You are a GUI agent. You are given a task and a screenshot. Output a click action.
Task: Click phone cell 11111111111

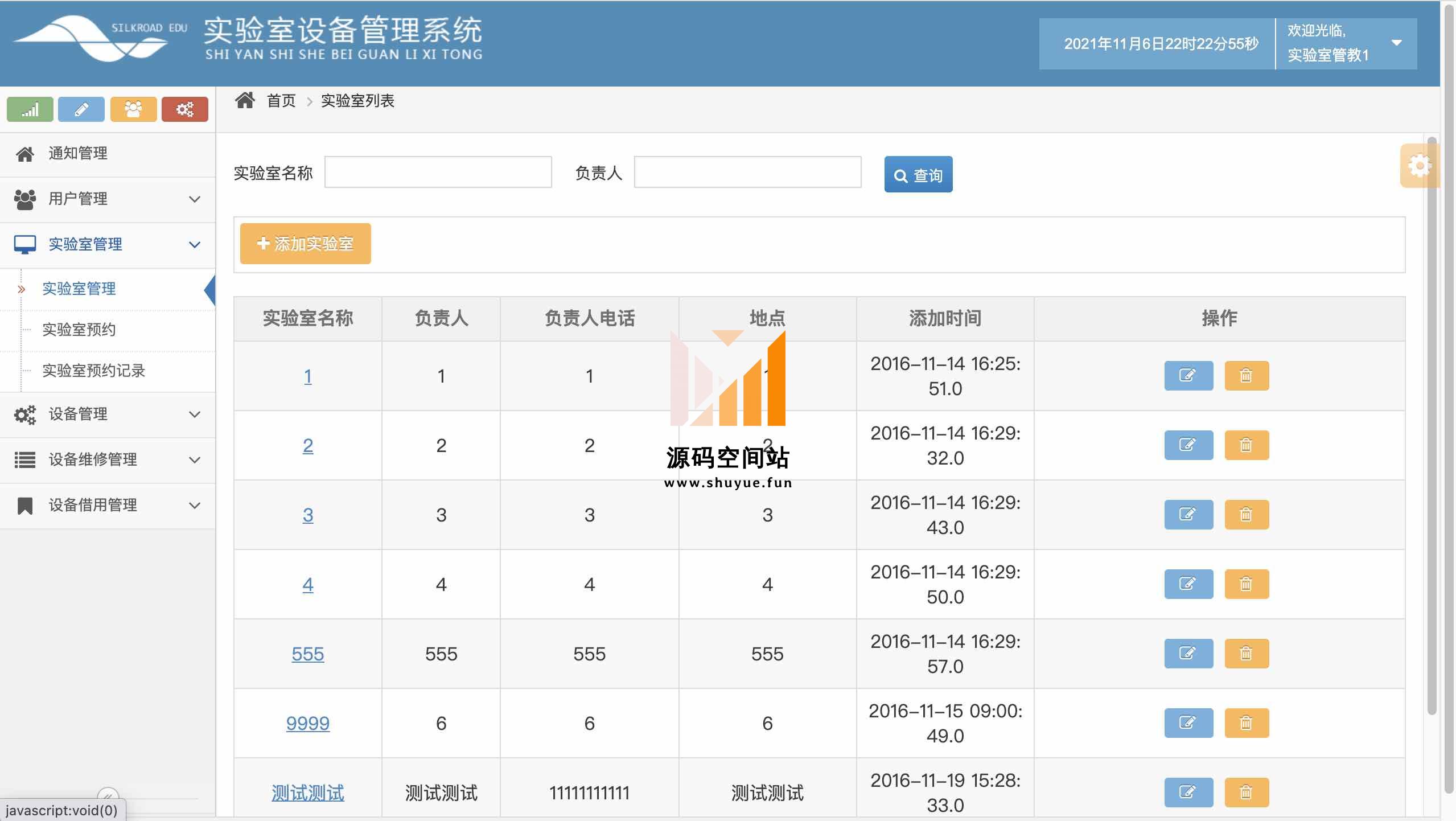[x=590, y=793]
